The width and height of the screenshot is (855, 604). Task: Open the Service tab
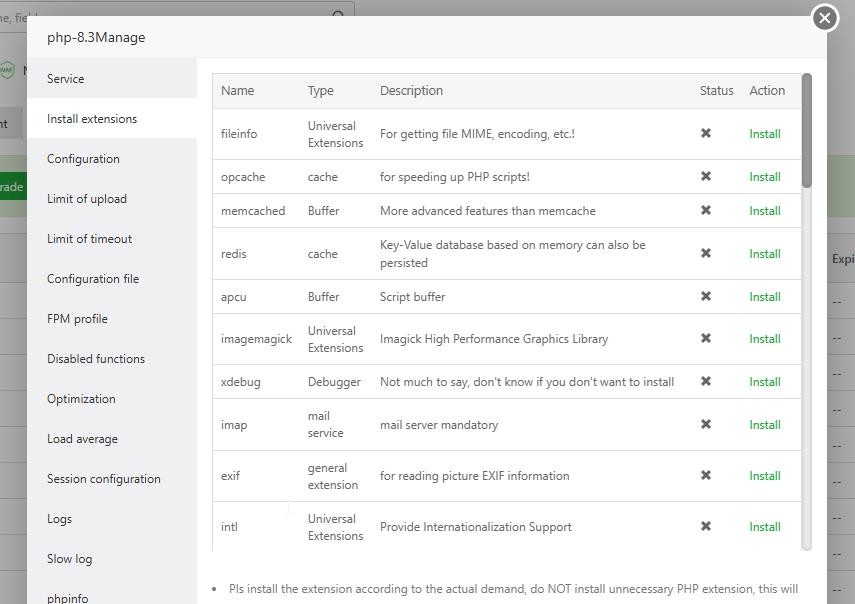[66, 79]
